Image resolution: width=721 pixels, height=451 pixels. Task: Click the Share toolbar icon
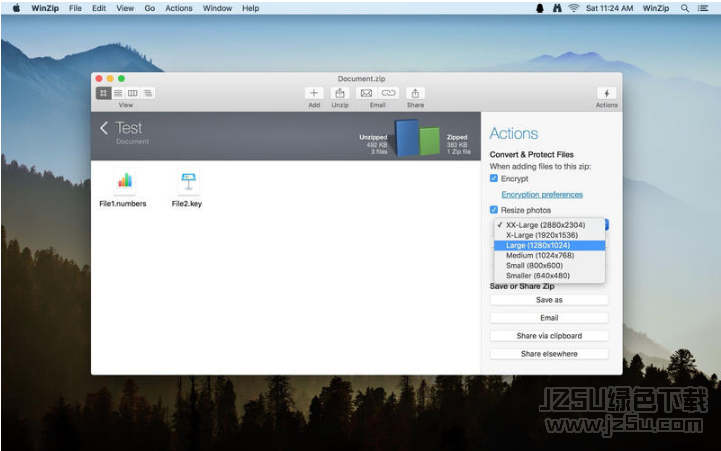pyautogui.click(x=415, y=93)
